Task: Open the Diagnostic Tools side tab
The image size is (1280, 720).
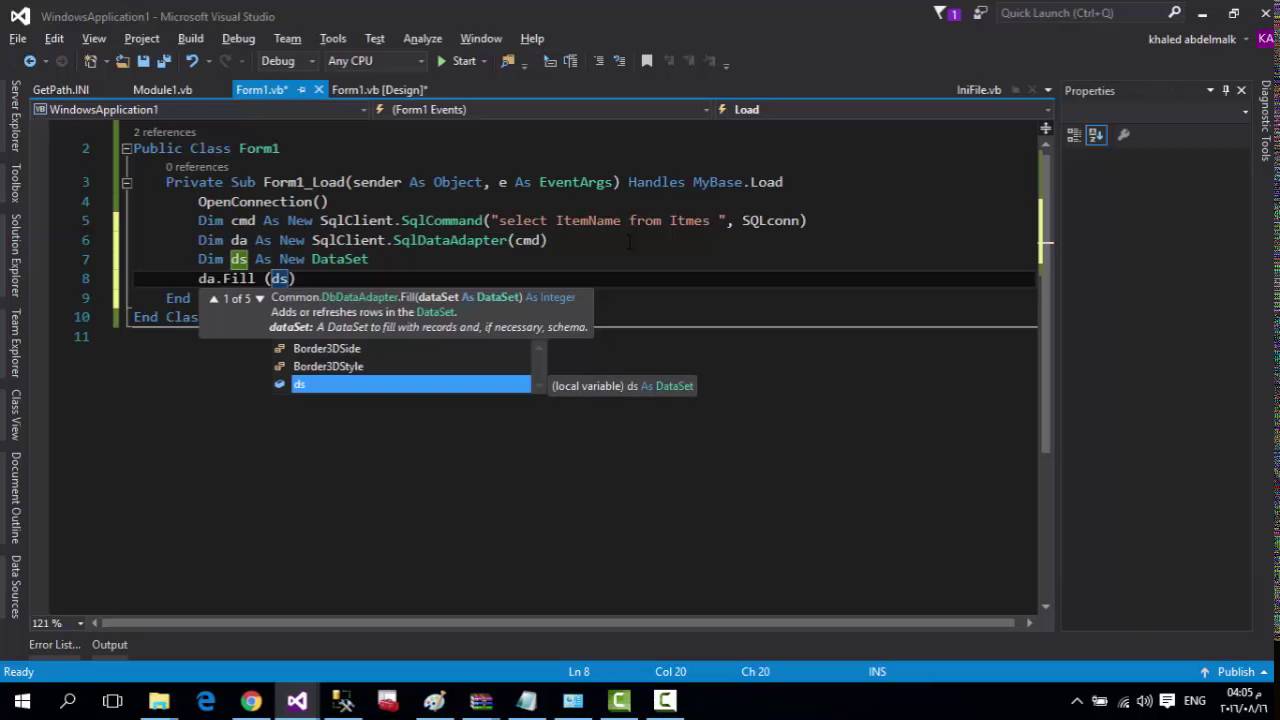Action: tap(1265, 121)
